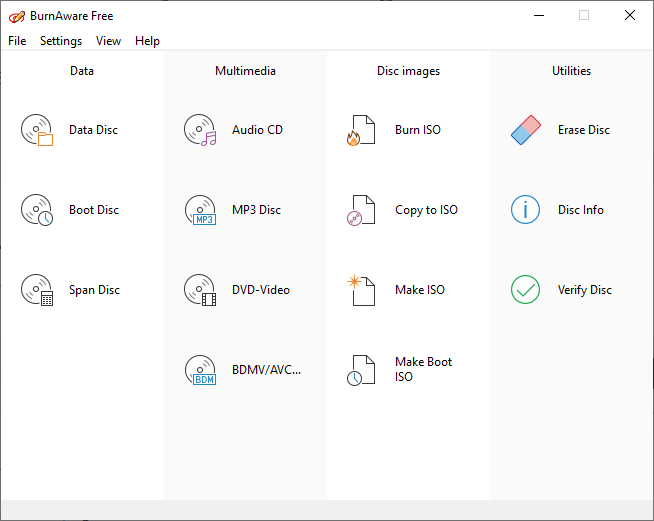Click the Erase Disc eraser icon
The height and width of the screenshot is (521, 654).
(x=526, y=130)
